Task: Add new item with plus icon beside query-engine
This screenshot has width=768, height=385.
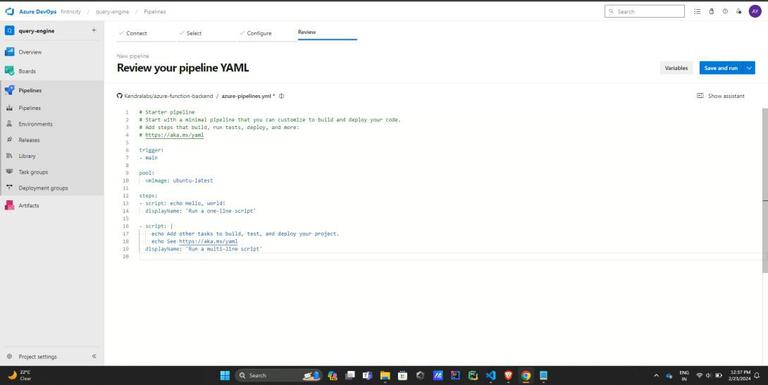Action: [94, 30]
